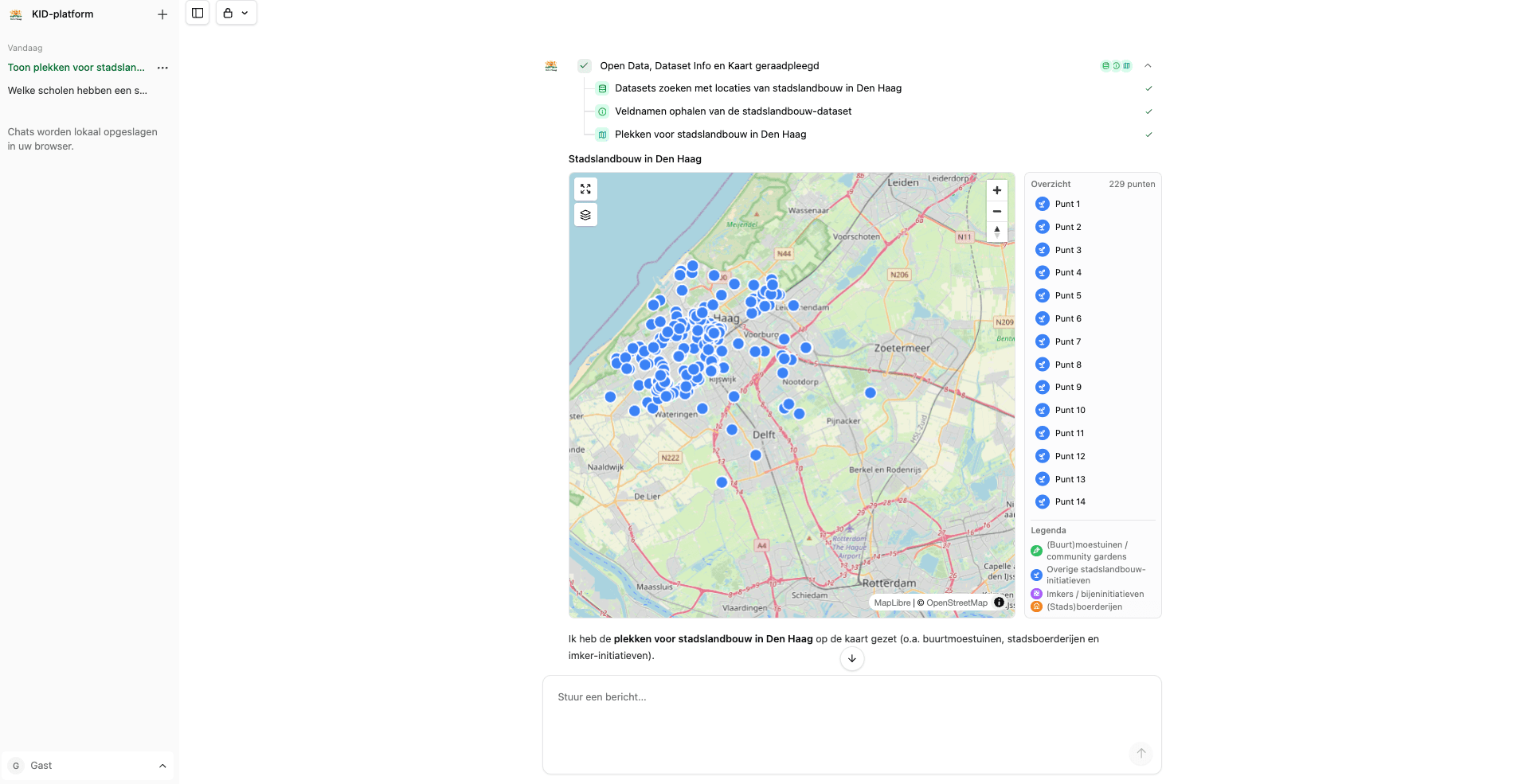
Task: Open the privacy lock dropdown
Action: pos(236,13)
